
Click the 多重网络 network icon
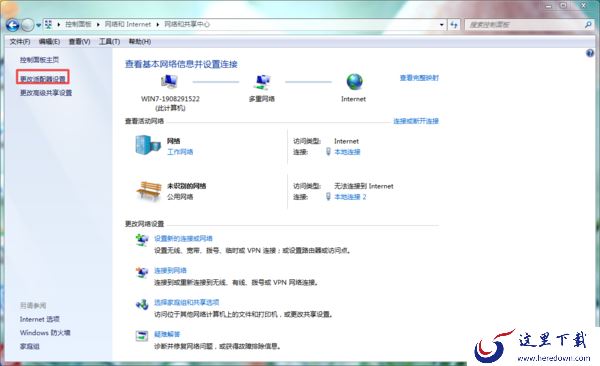(x=262, y=82)
